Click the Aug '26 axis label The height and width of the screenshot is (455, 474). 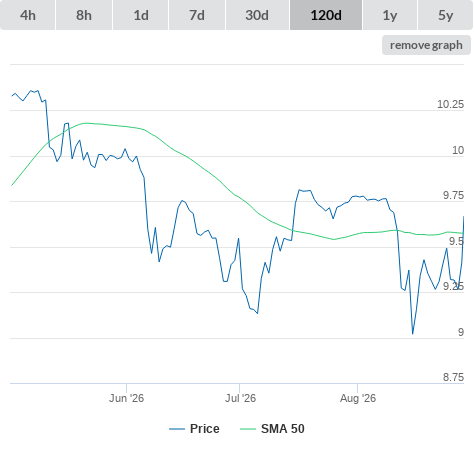click(x=358, y=398)
